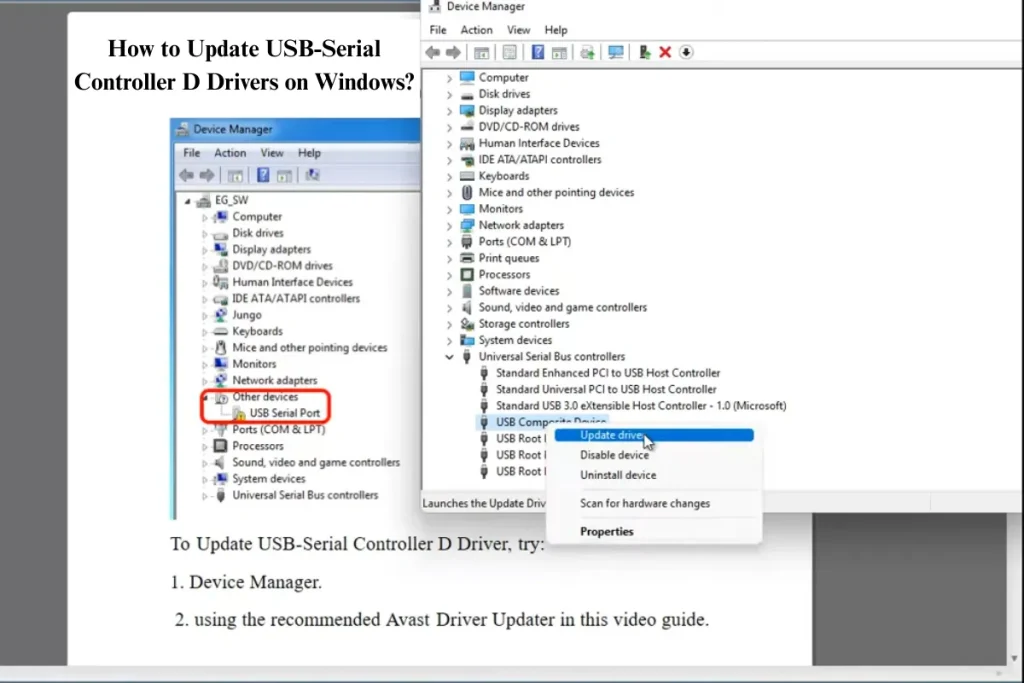Click Scan for hardware changes monitor icon
This screenshot has width=1024, height=683.
(615, 52)
